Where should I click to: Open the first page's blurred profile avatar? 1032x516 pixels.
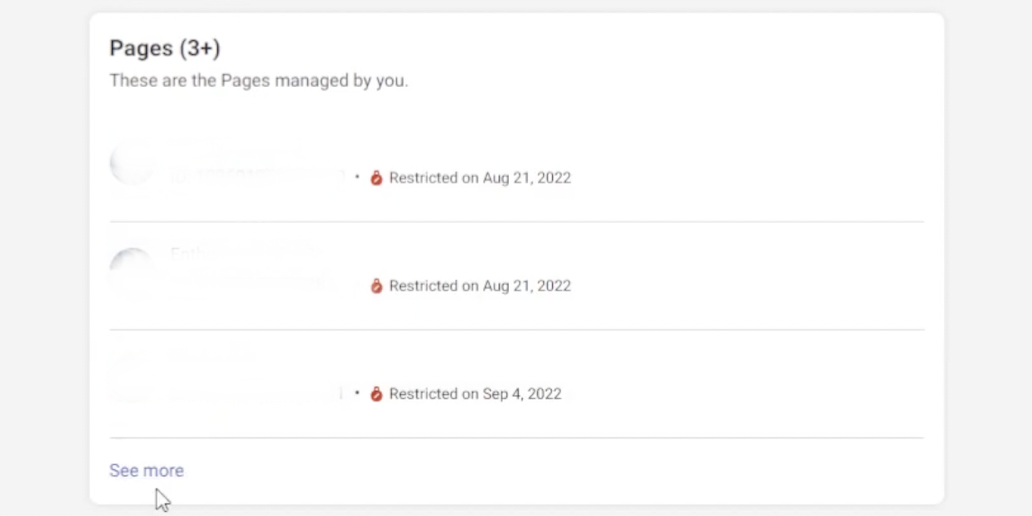tap(132, 163)
